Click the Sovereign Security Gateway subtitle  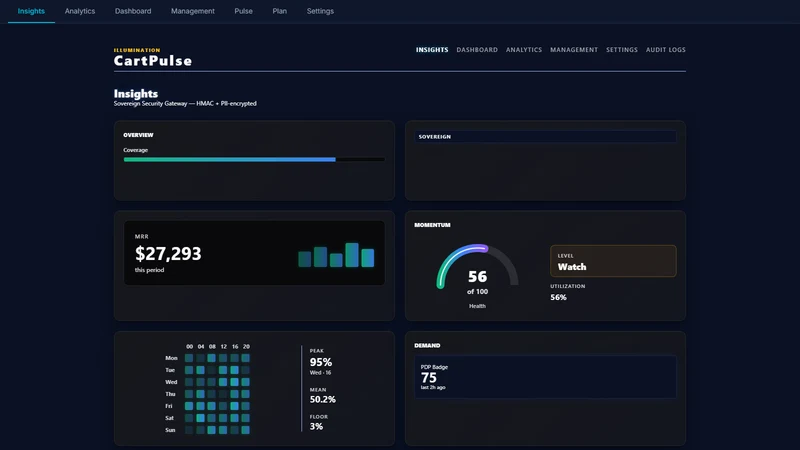pos(185,104)
